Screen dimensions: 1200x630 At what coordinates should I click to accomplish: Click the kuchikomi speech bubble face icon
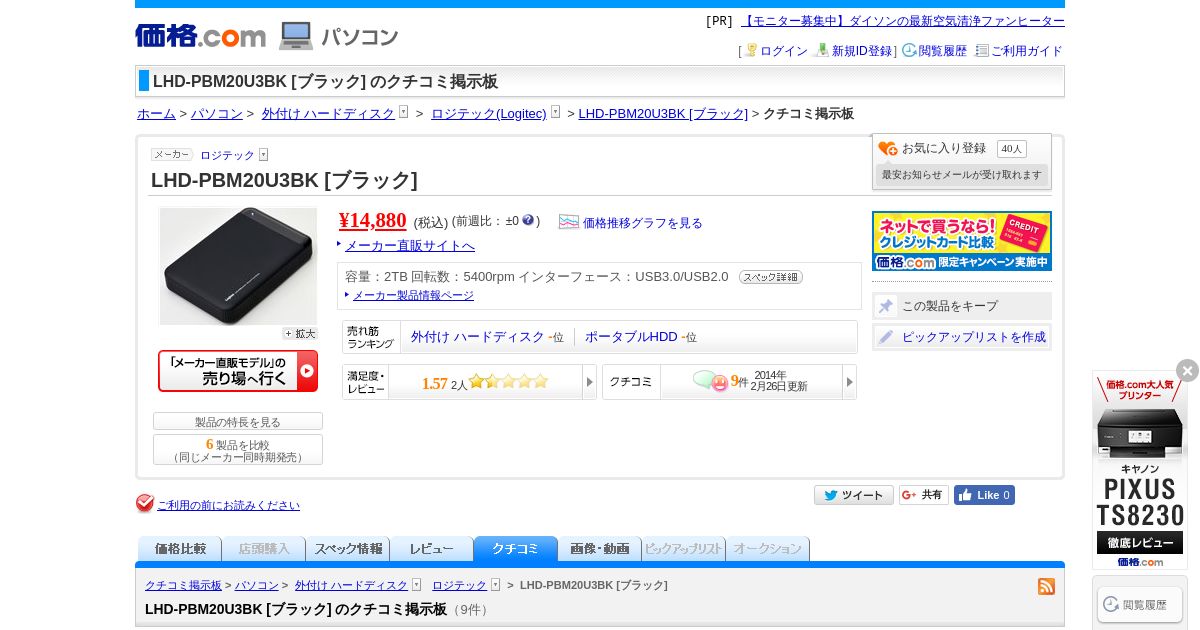click(x=710, y=381)
